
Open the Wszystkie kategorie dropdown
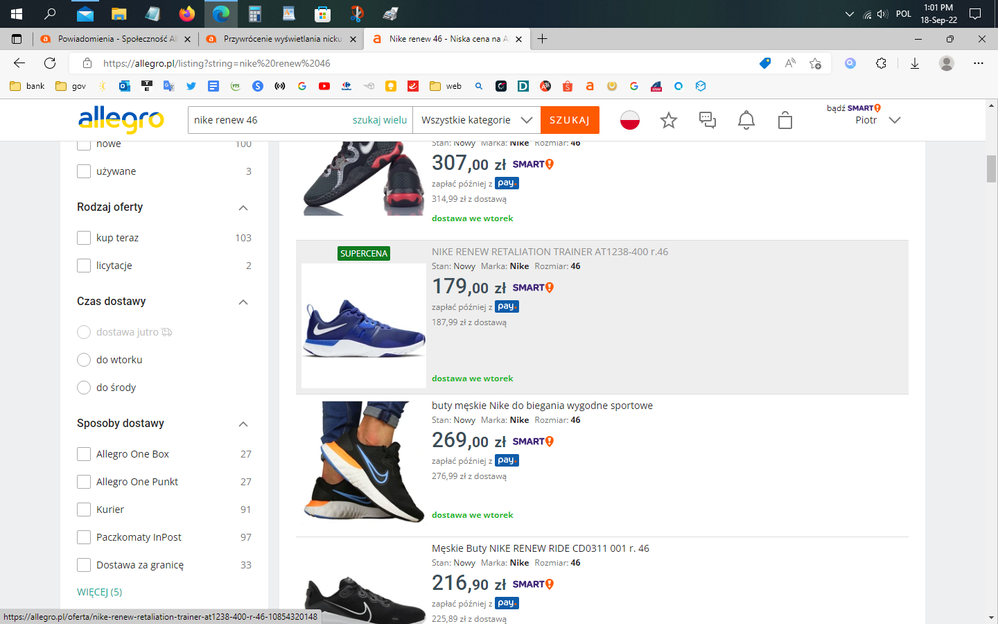coord(476,119)
